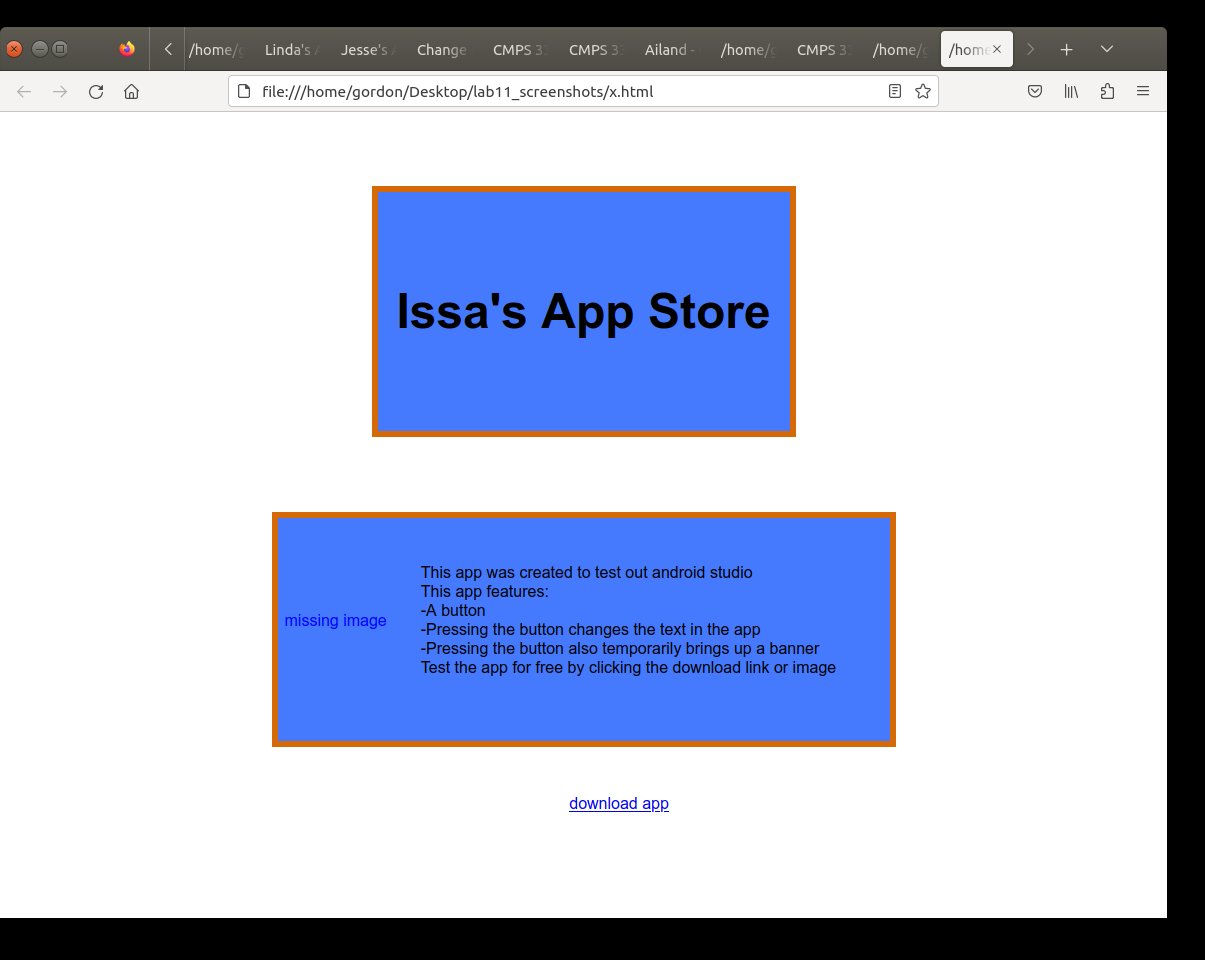
Task: Open the Save to Pocket icon
Action: 1036,92
